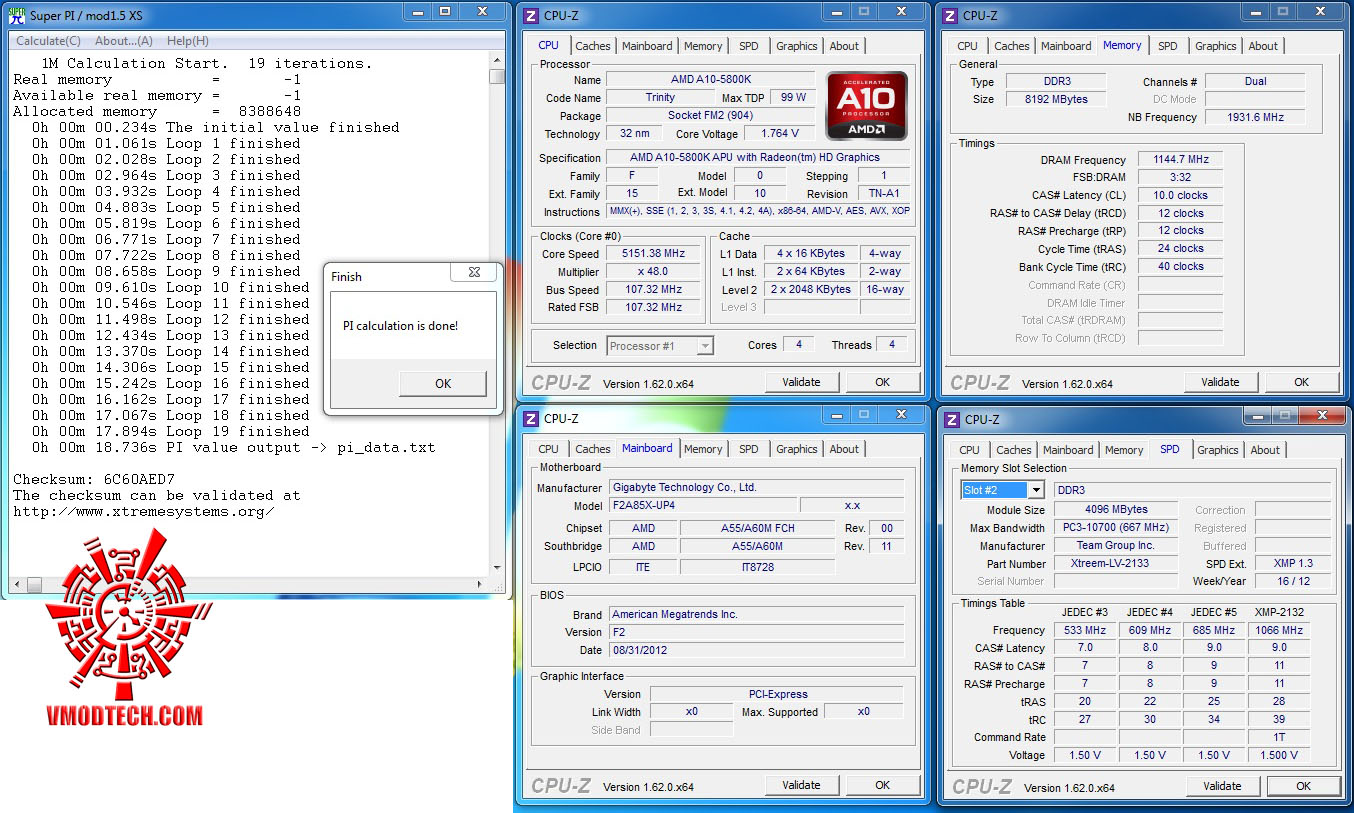1354x813 pixels.
Task: Click Validate in the CPU-Z SPD window
Action: 1223,786
